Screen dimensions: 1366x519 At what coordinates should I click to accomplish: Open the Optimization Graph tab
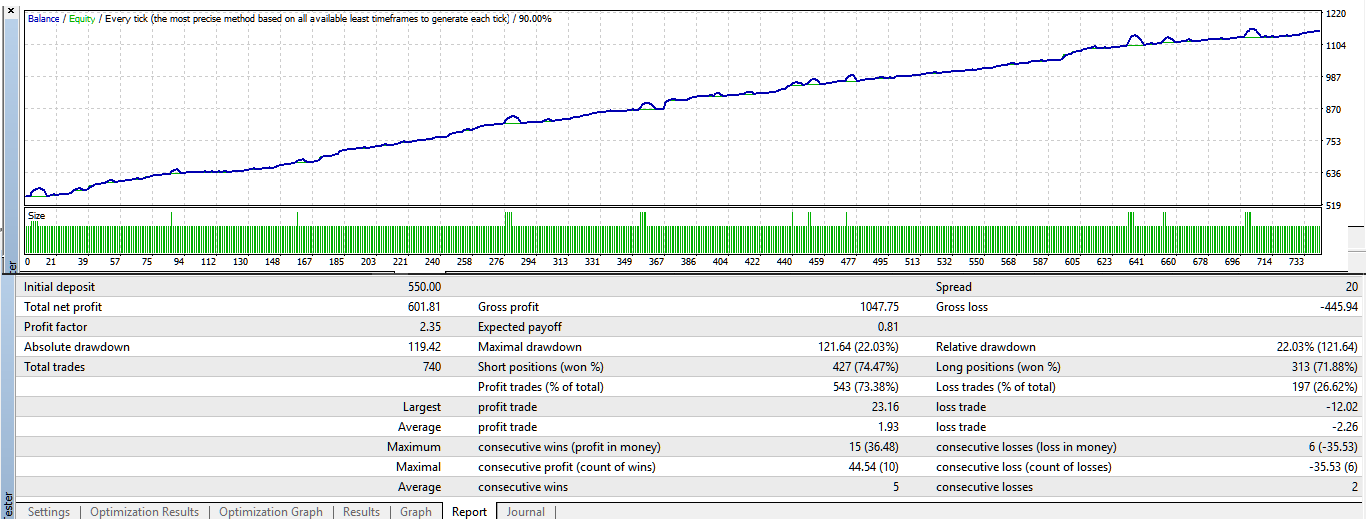click(270, 511)
